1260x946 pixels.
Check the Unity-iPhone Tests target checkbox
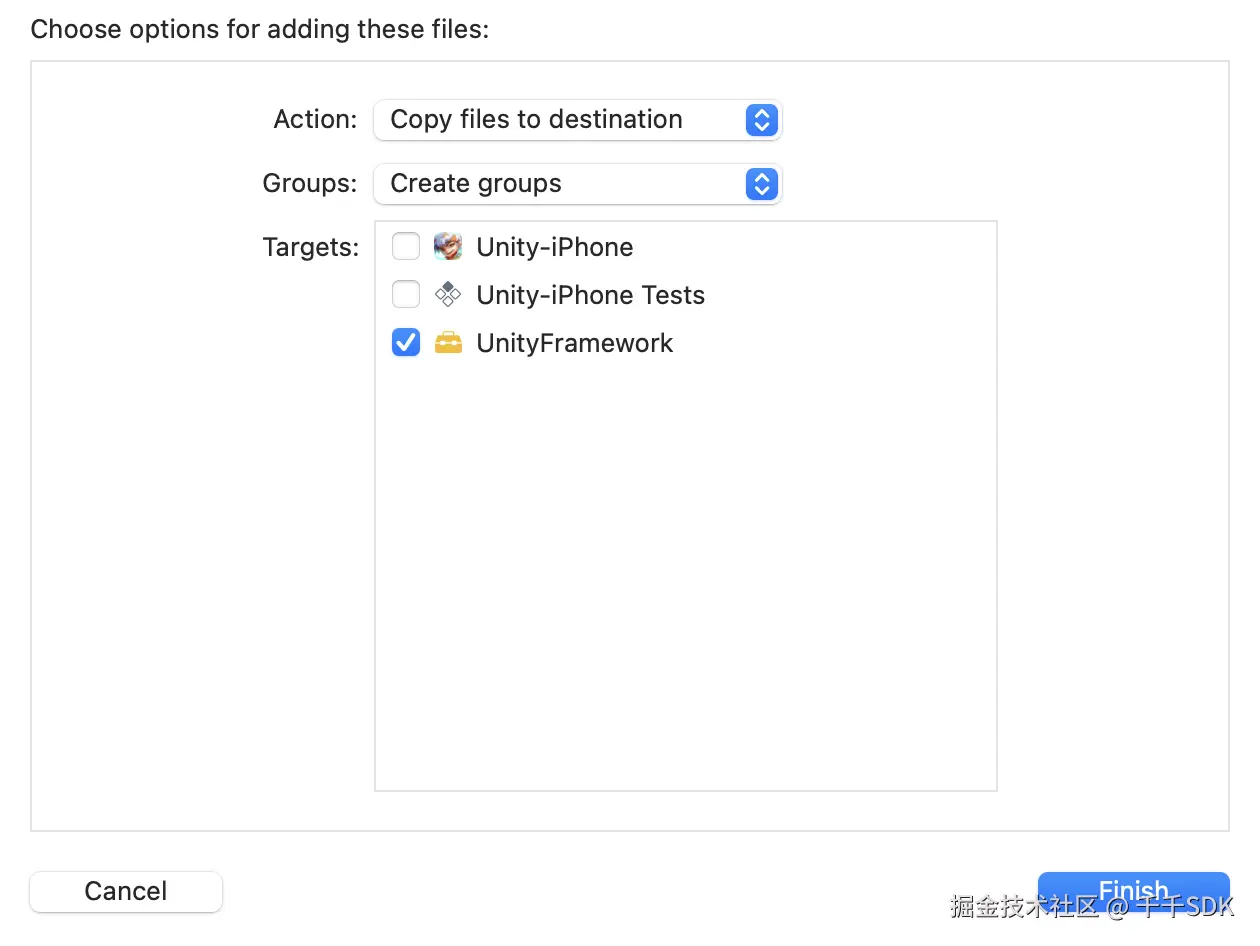406,294
